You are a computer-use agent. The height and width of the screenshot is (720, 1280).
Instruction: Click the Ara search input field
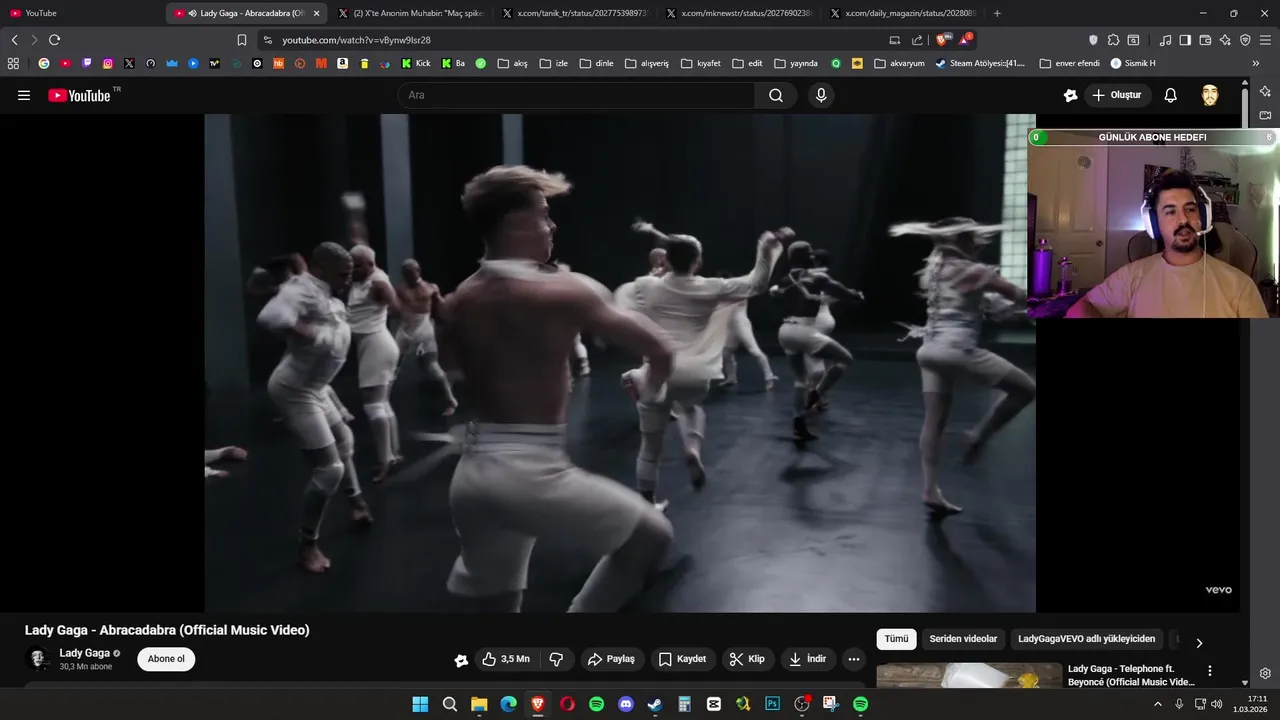pyautogui.click(x=577, y=95)
